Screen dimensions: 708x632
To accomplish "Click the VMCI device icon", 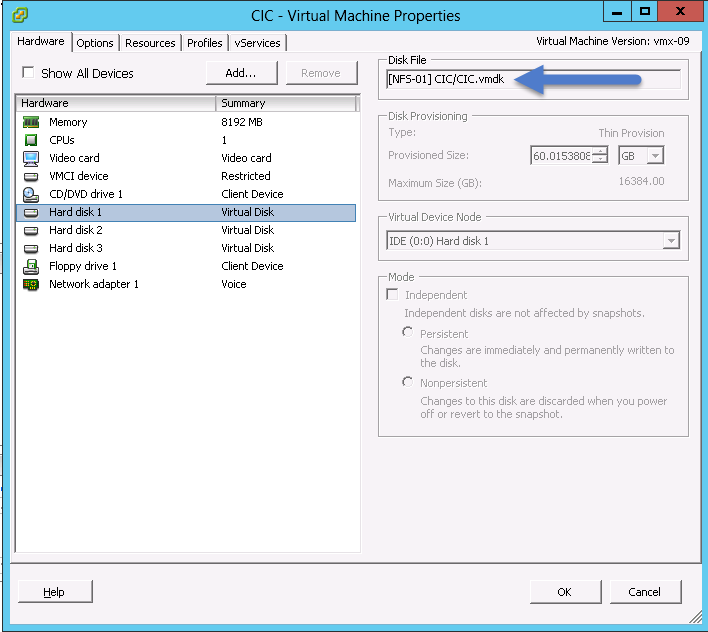I will point(31,176).
